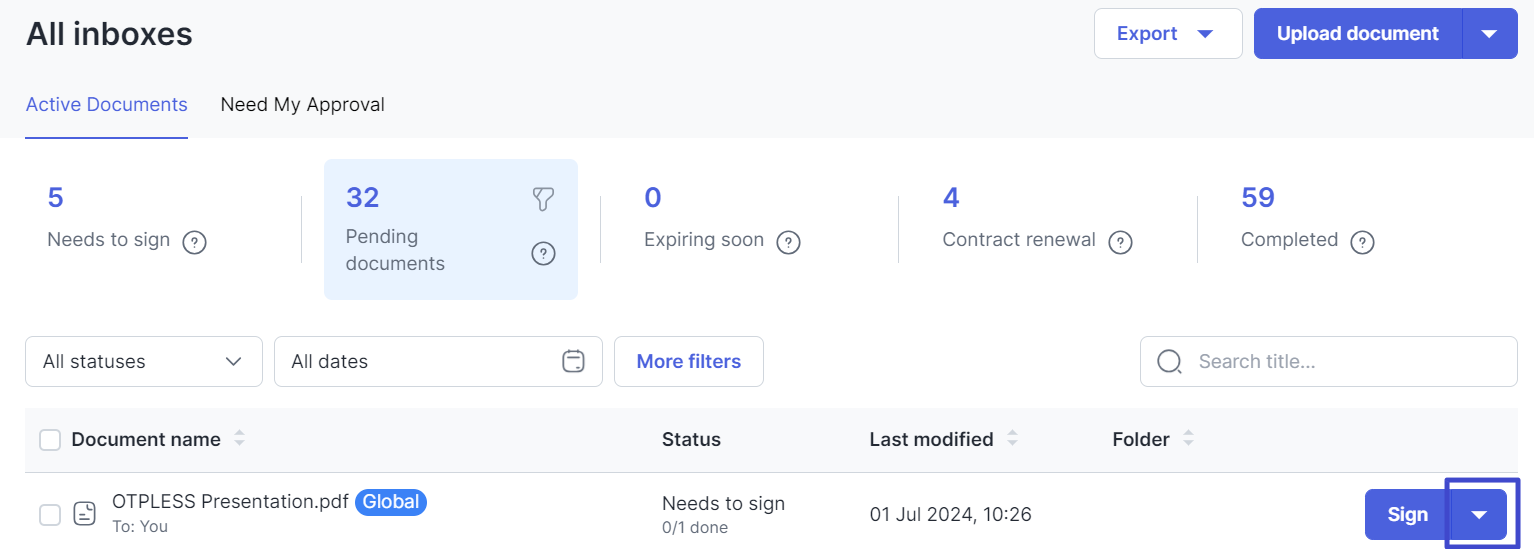Click the funnel filter icon on Pending documents
1534x549 pixels.
542,199
